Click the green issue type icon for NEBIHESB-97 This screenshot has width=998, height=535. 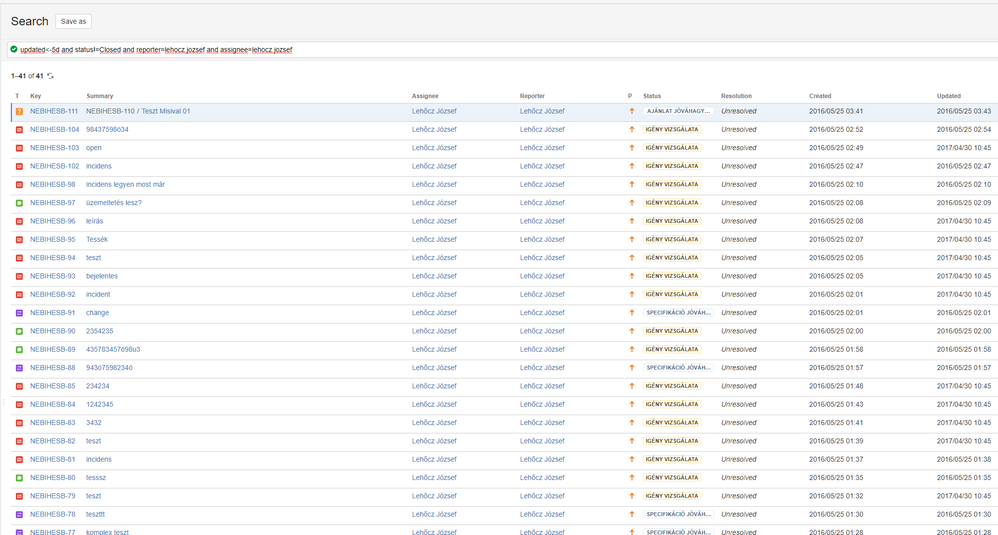tap(19, 203)
